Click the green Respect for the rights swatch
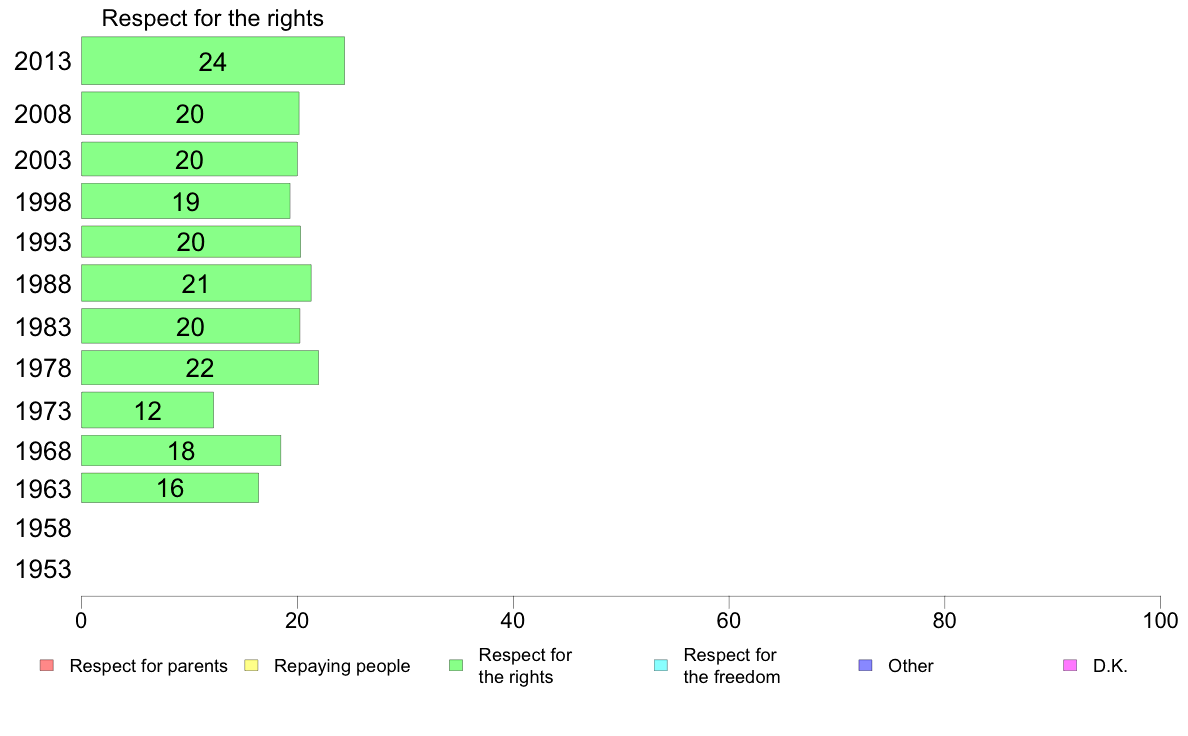Viewport: 1188px width, 736px height. click(x=456, y=666)
